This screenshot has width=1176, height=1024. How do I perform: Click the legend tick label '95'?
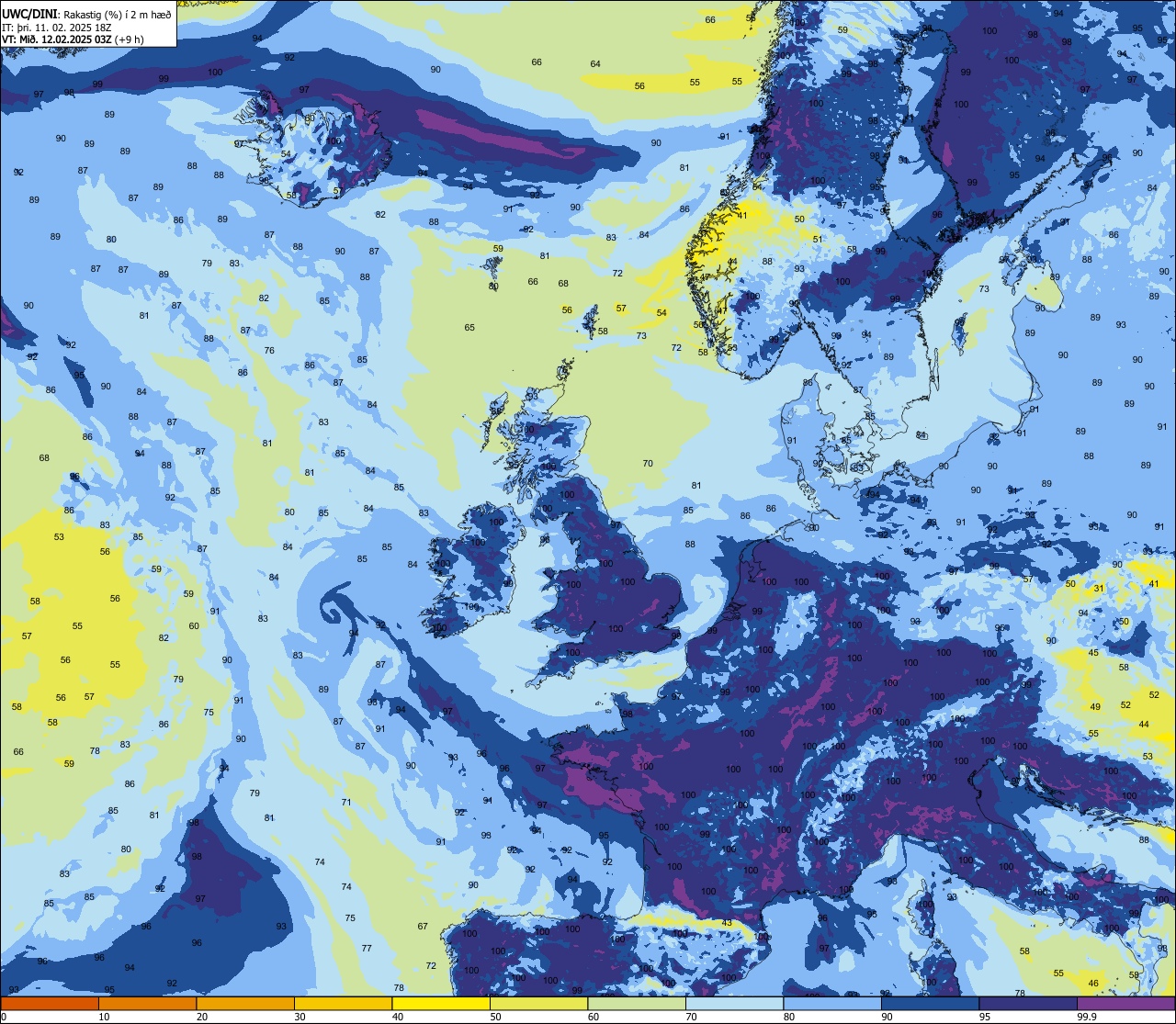985,1017
